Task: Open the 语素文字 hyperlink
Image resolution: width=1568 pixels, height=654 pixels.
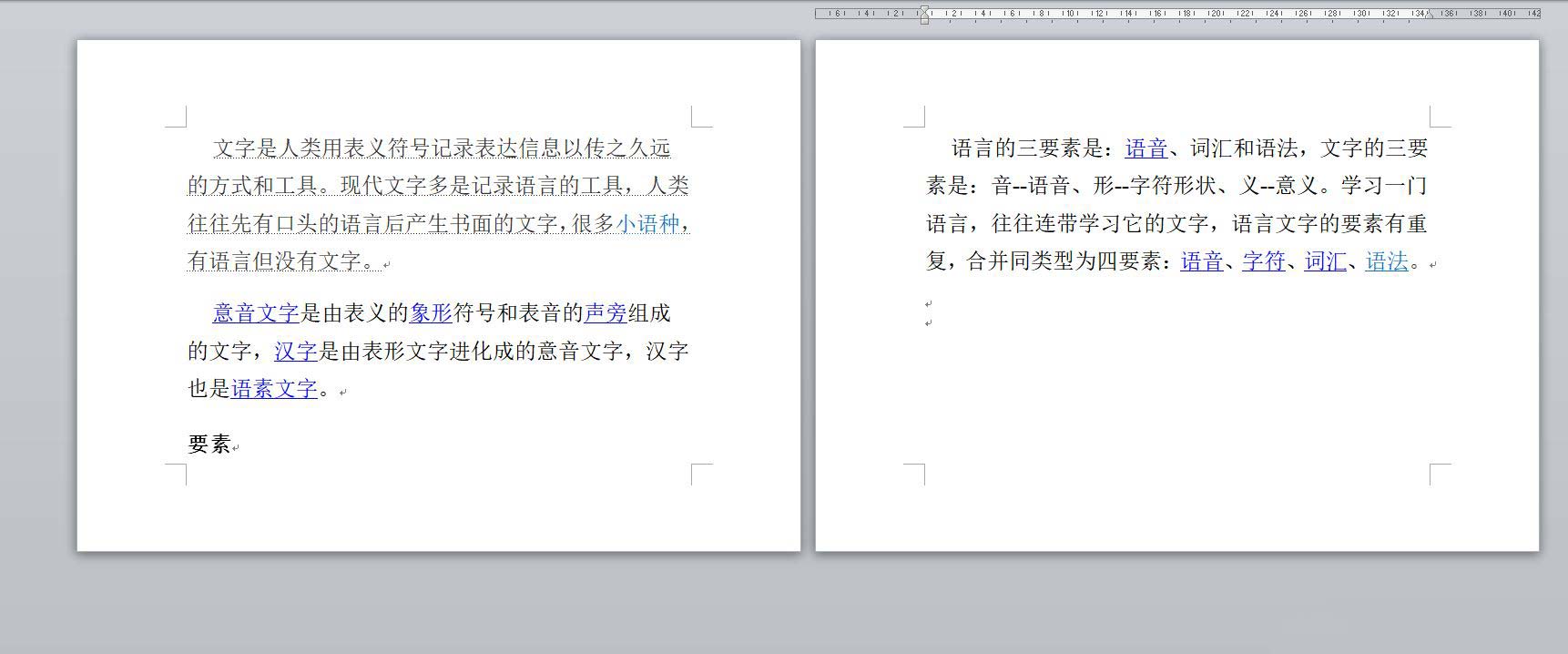Action: [274, 389]
